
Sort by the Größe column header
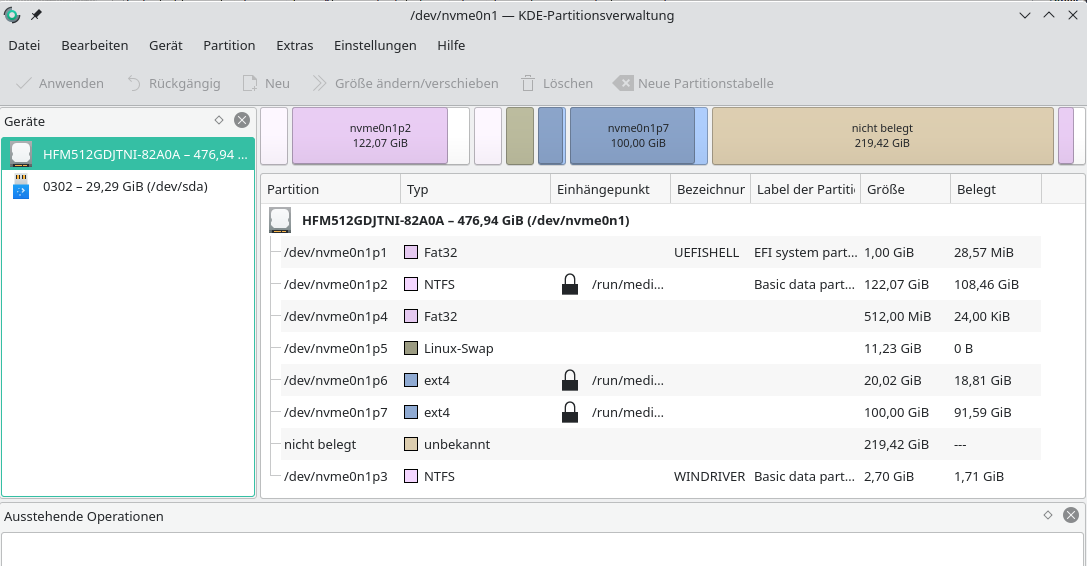904,189
